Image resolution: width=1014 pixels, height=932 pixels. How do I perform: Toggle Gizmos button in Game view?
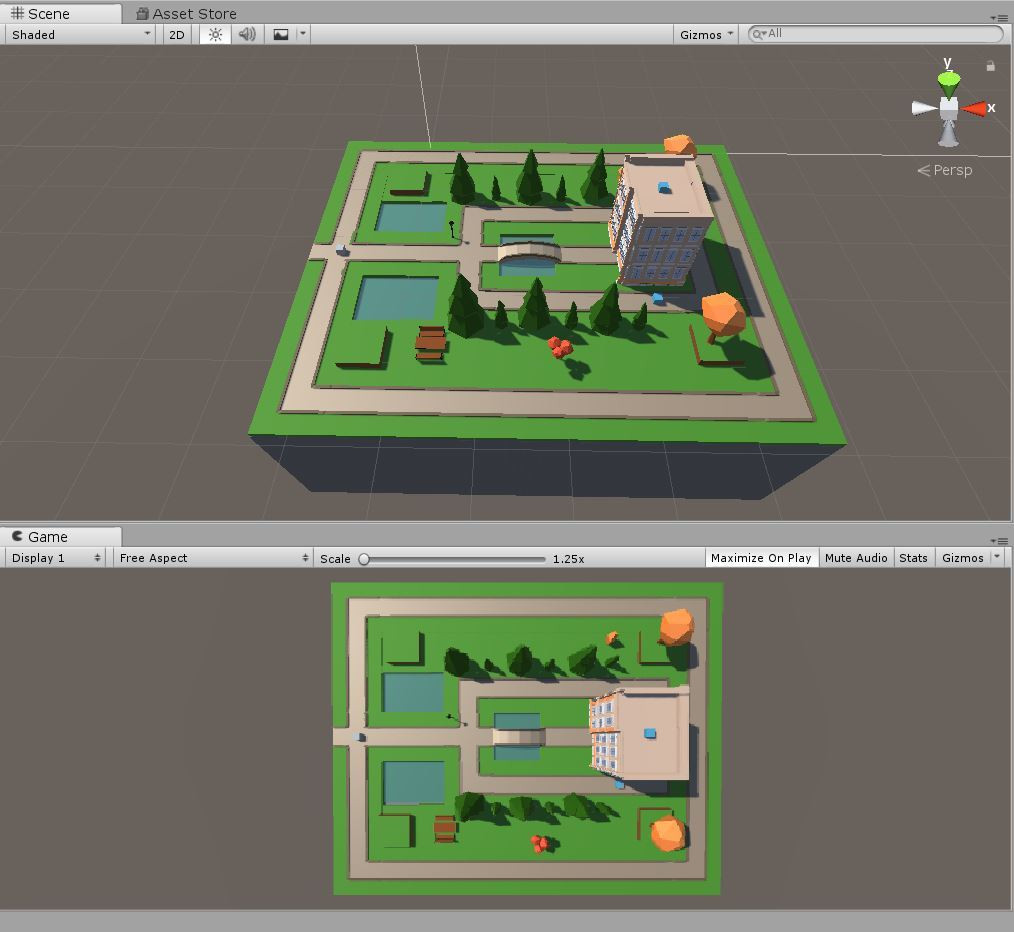click(x=962, y=558)
